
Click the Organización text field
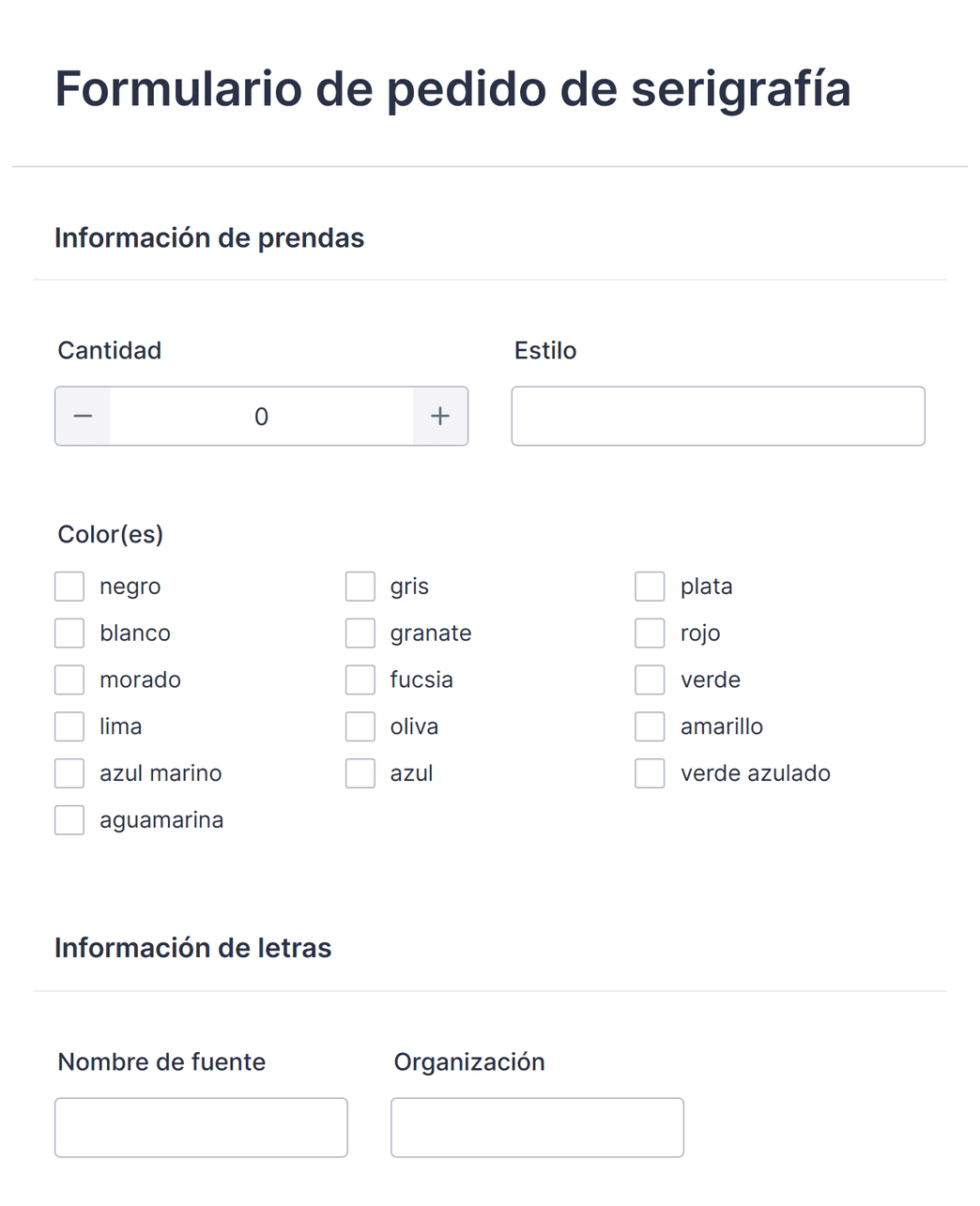pos(537,1127)
